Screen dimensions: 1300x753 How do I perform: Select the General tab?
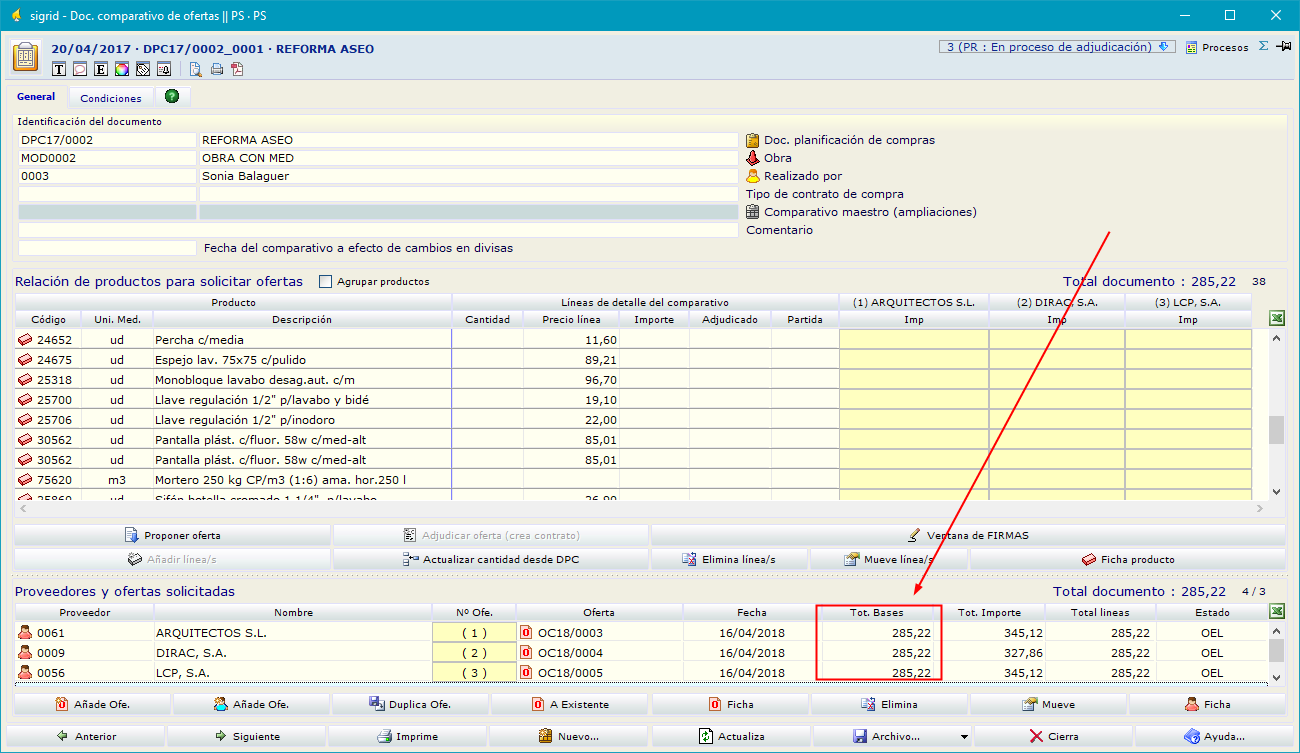[36, 97]
